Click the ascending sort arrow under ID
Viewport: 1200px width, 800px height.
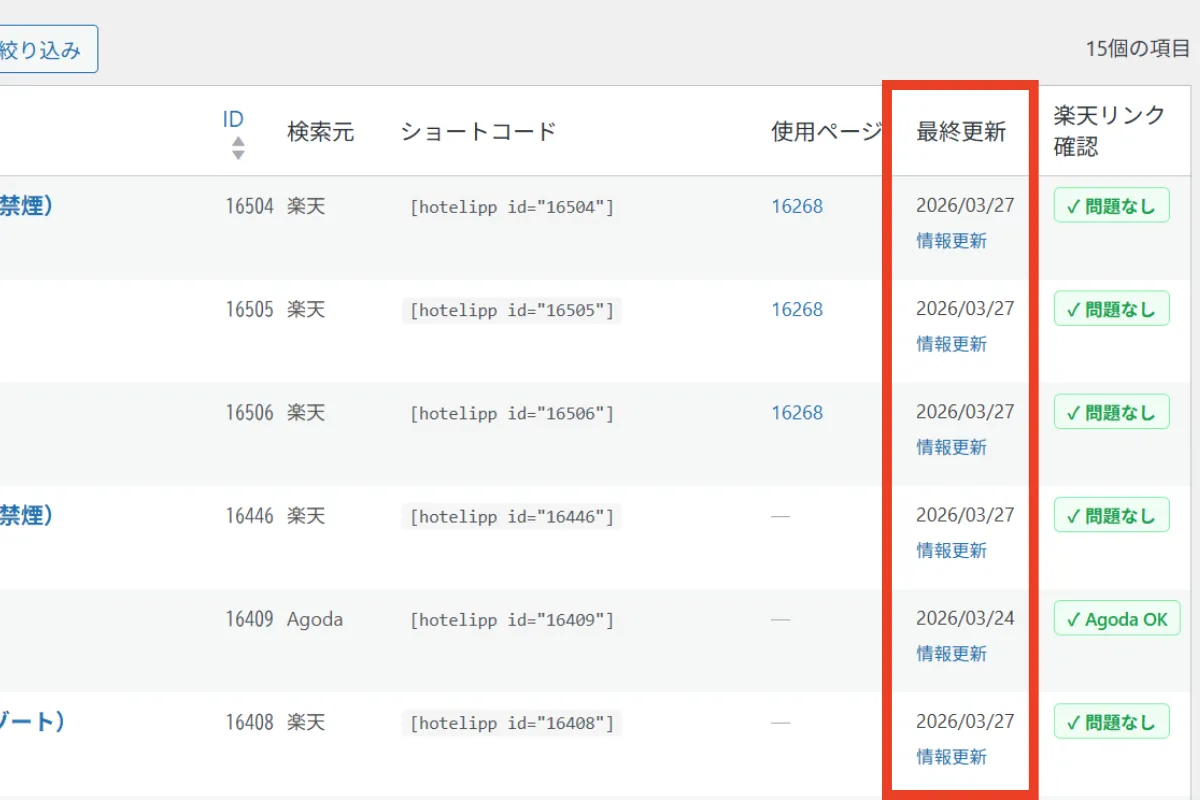click(238, 141)
